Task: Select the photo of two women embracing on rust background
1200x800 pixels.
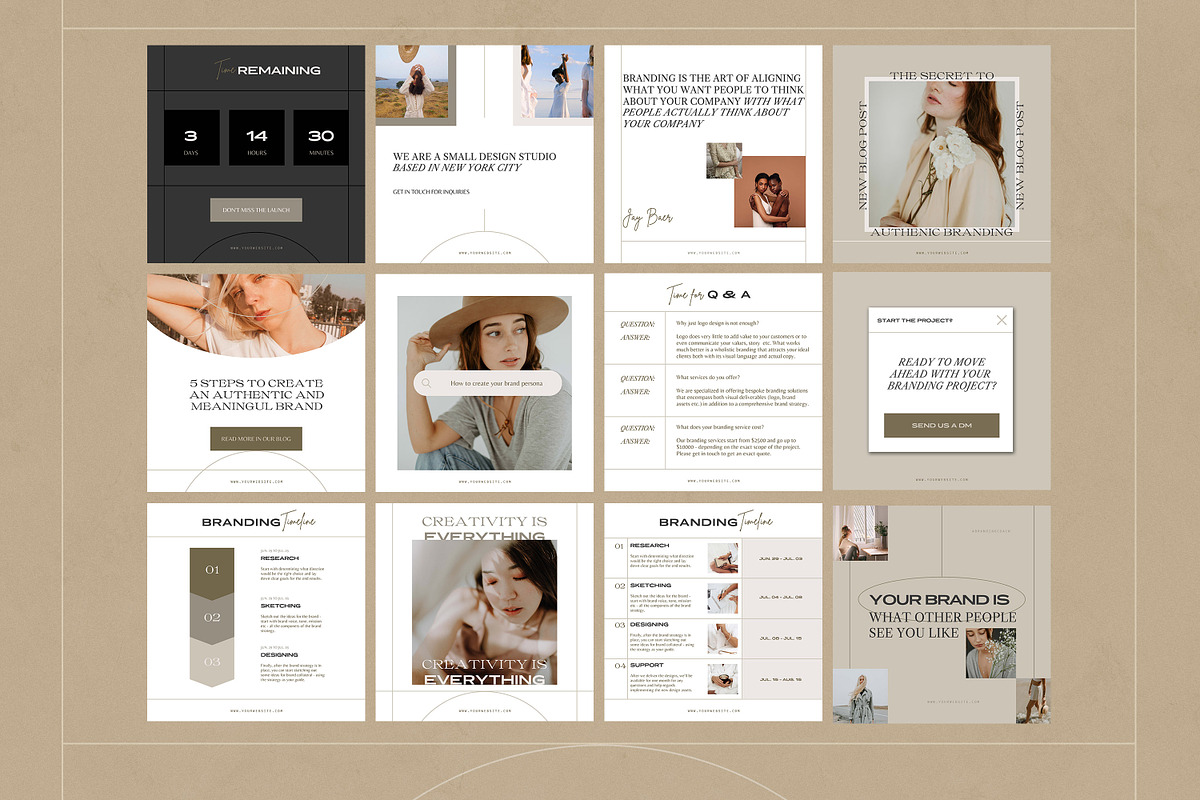Action: click(x=770, y=192)
